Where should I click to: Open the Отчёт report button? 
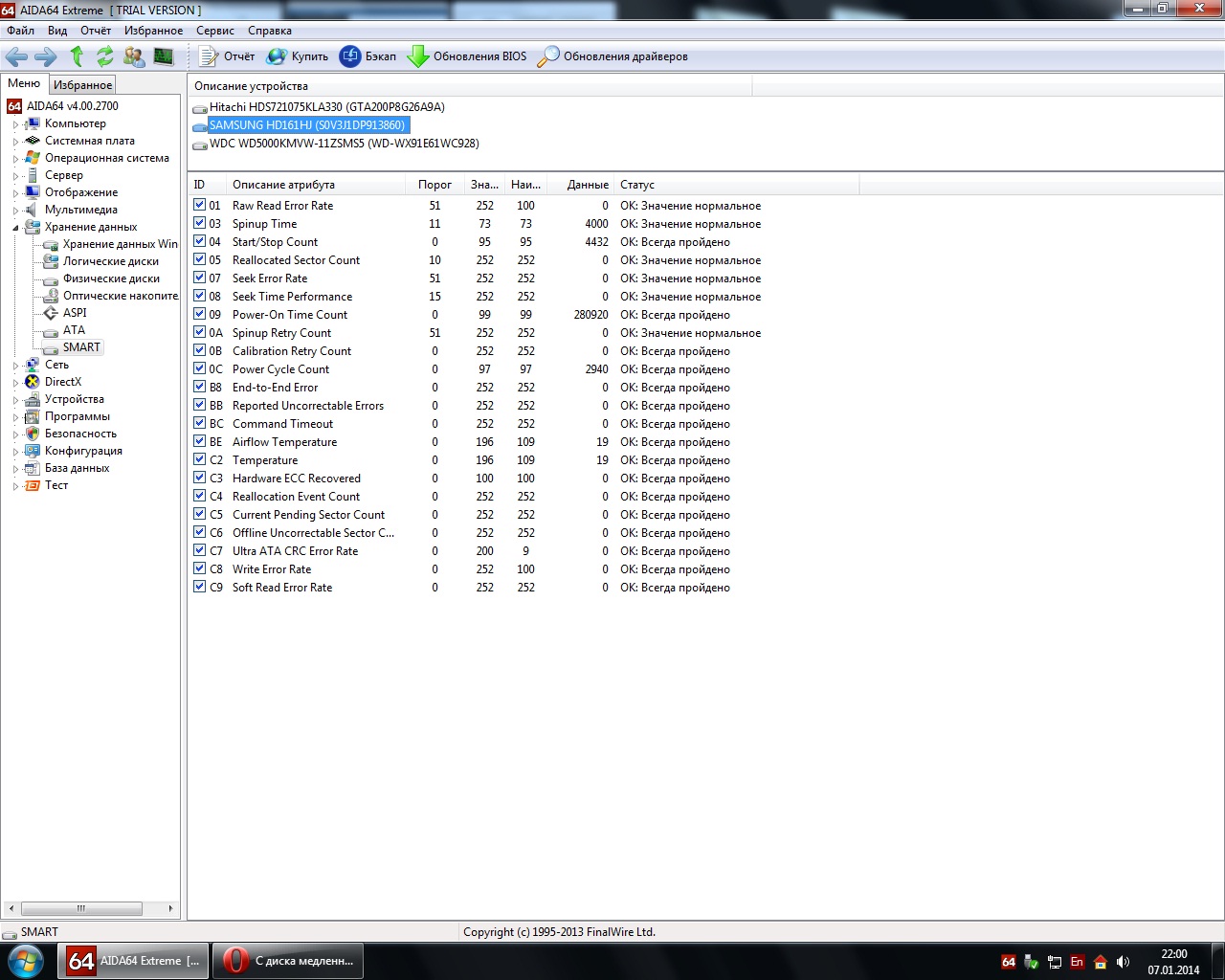(x=227, y=56)
